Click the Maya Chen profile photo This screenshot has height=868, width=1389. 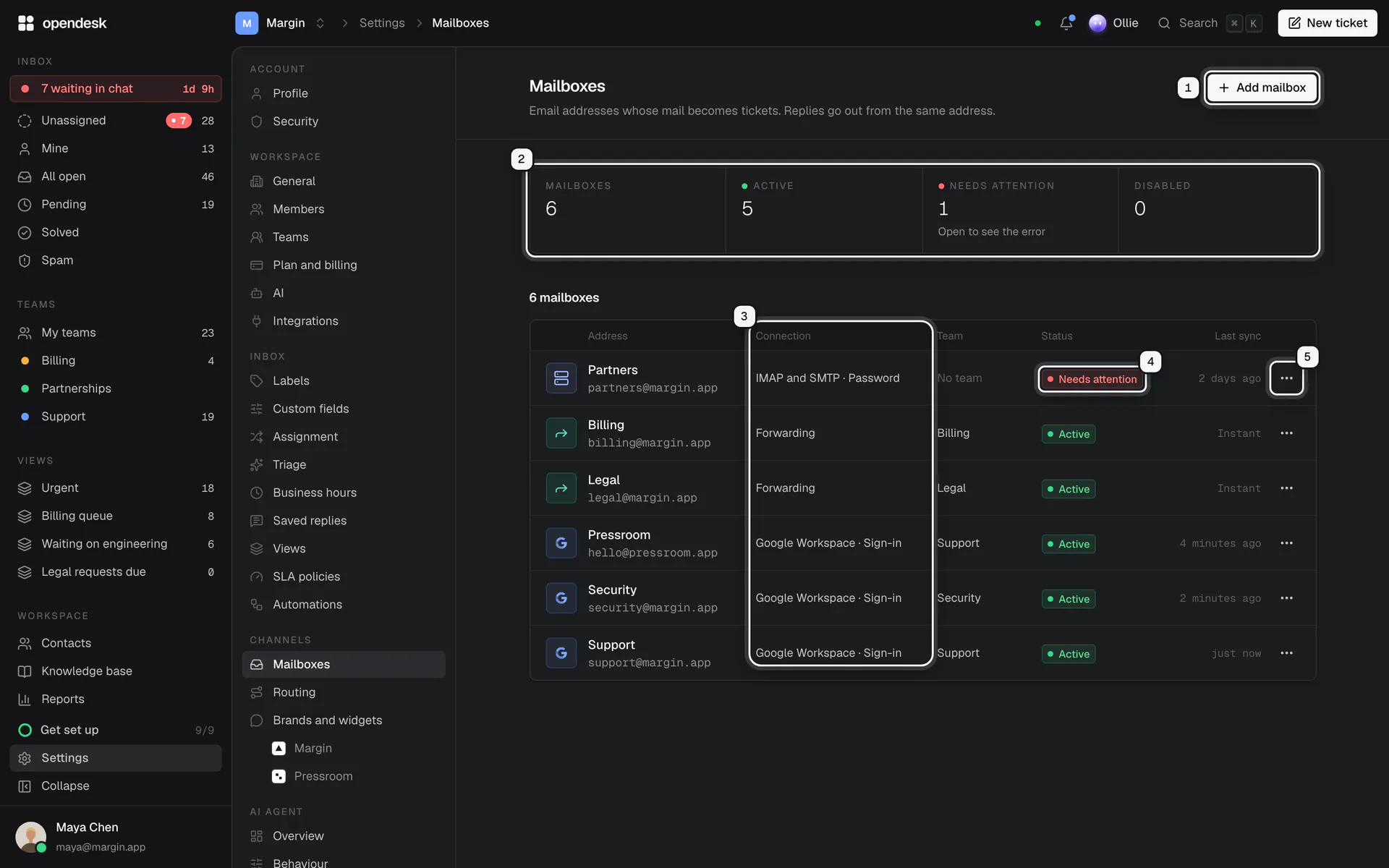pyautogui.click(x=30, y=837)
